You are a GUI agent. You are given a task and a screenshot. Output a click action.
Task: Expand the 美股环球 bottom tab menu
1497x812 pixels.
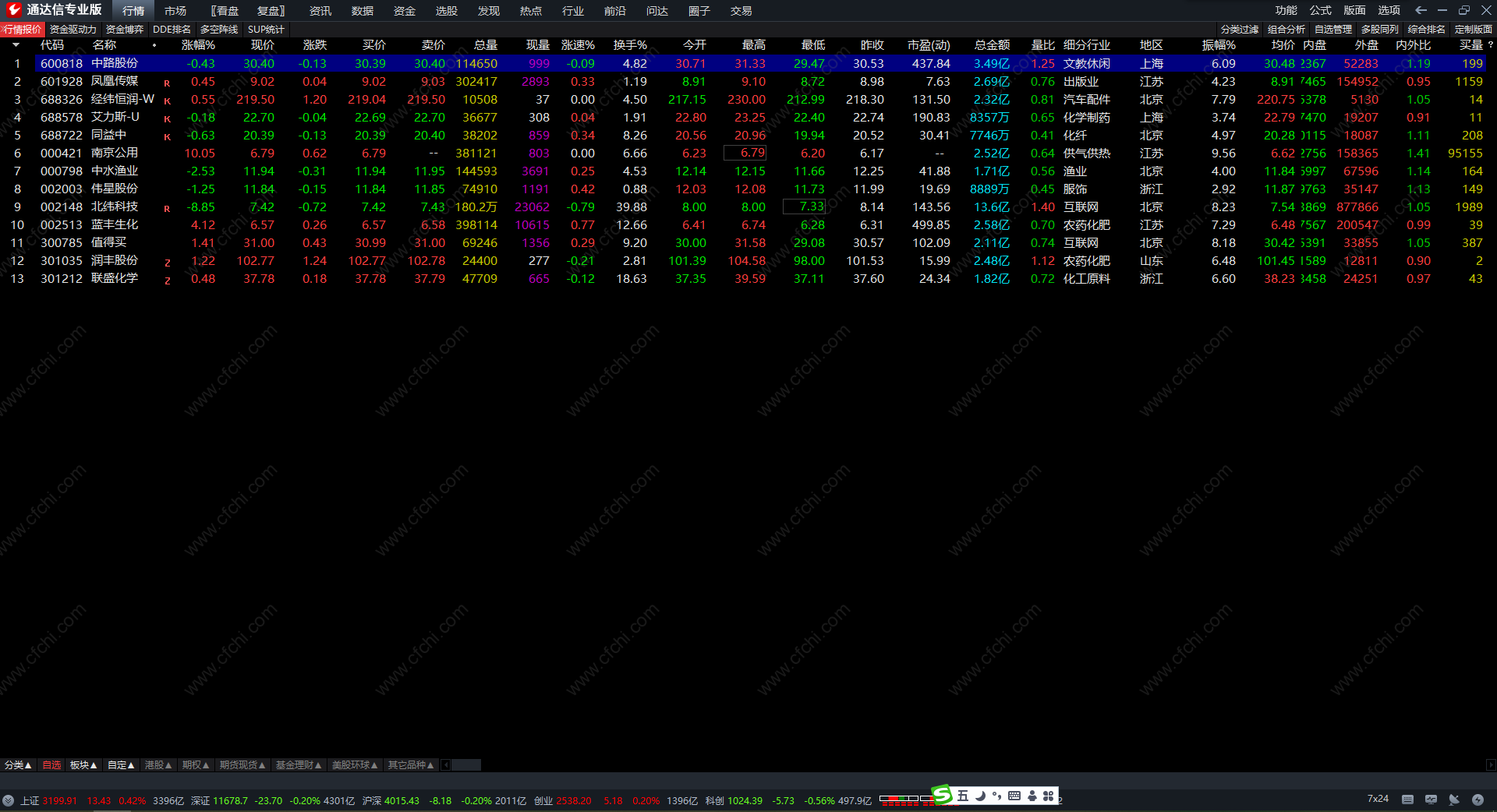[355, 765]
